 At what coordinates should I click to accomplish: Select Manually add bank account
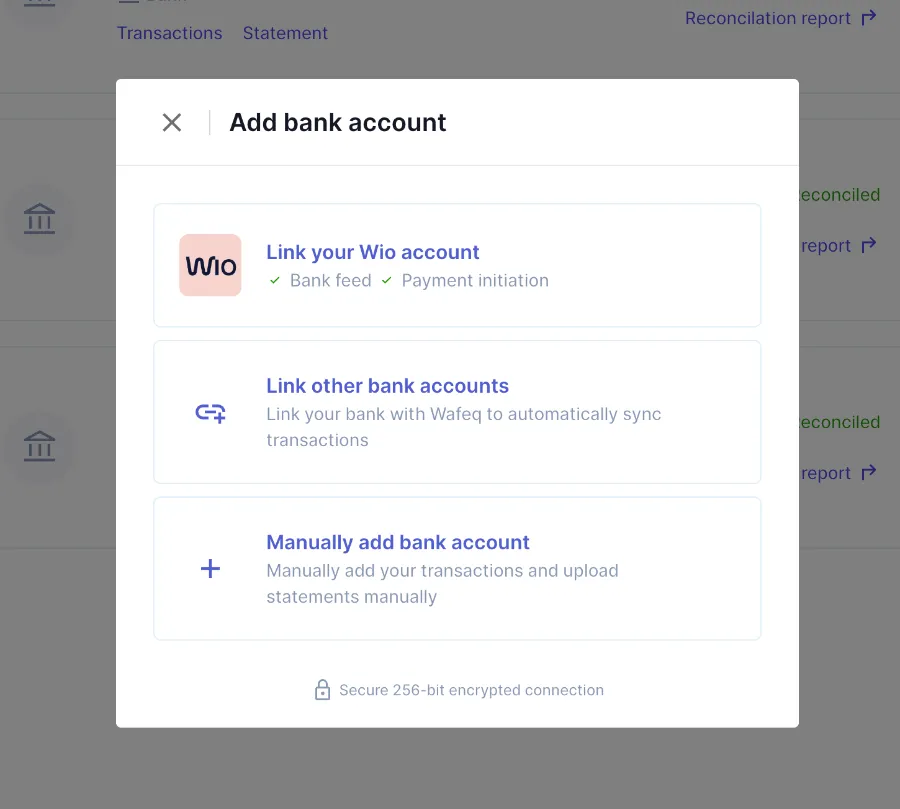397,543
